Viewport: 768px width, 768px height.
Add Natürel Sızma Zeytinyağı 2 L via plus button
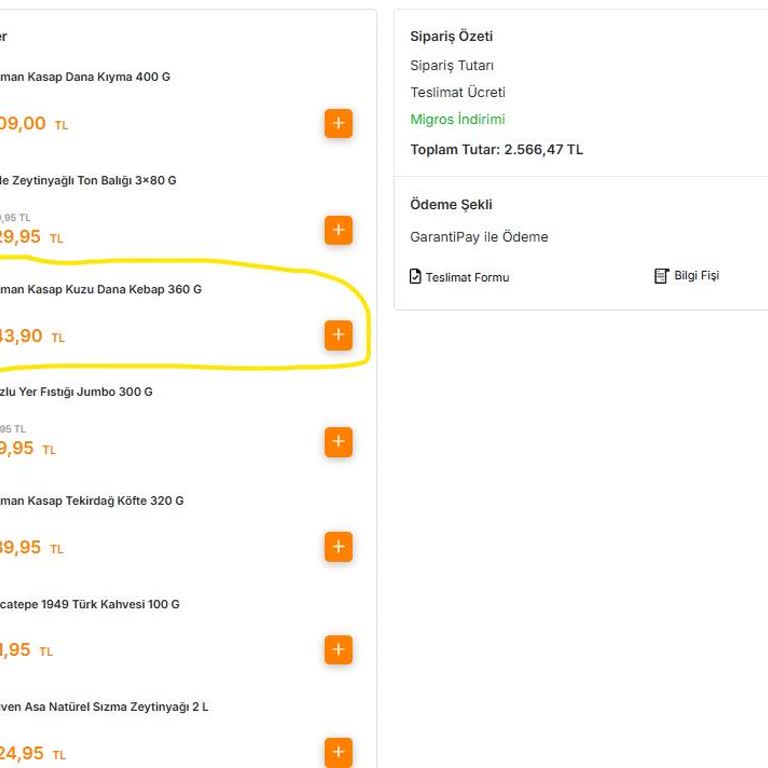pos(338,752)
